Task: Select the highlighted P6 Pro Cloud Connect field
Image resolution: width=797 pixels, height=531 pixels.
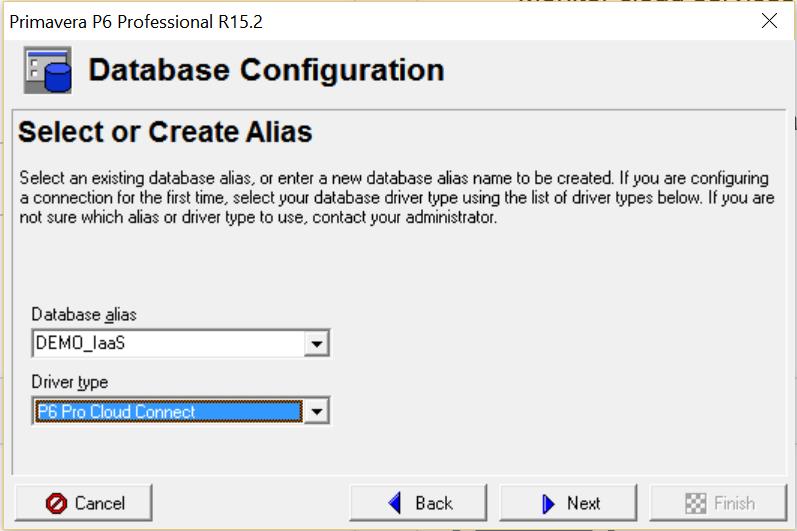Action: 168,411
